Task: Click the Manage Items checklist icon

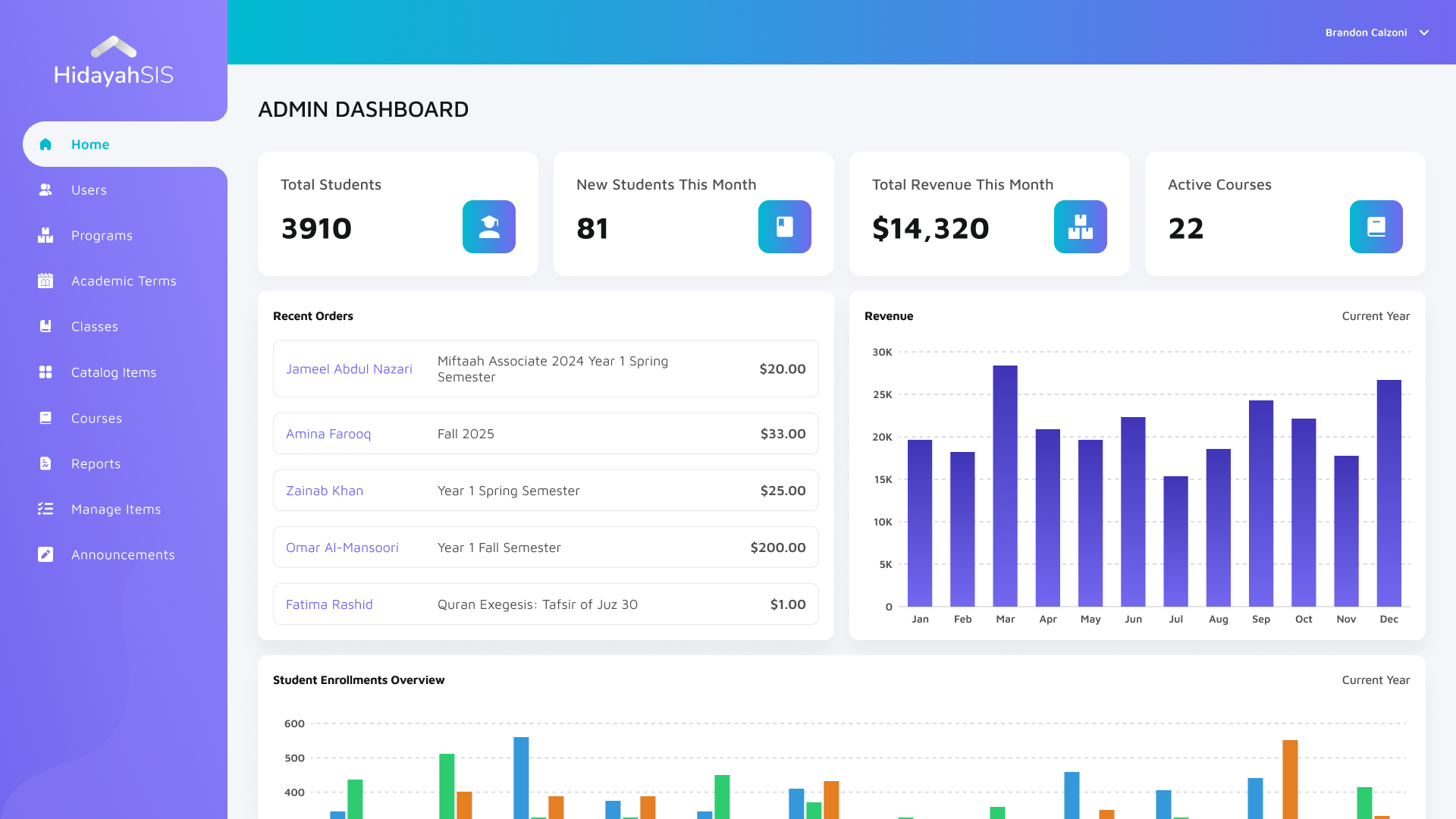Action: point(45,509)
